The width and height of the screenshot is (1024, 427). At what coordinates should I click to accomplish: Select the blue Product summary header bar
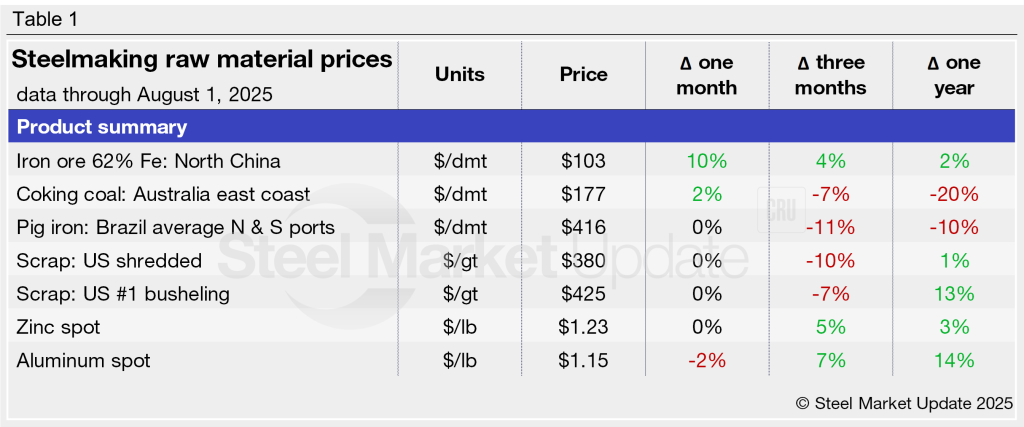coord(512,128)
